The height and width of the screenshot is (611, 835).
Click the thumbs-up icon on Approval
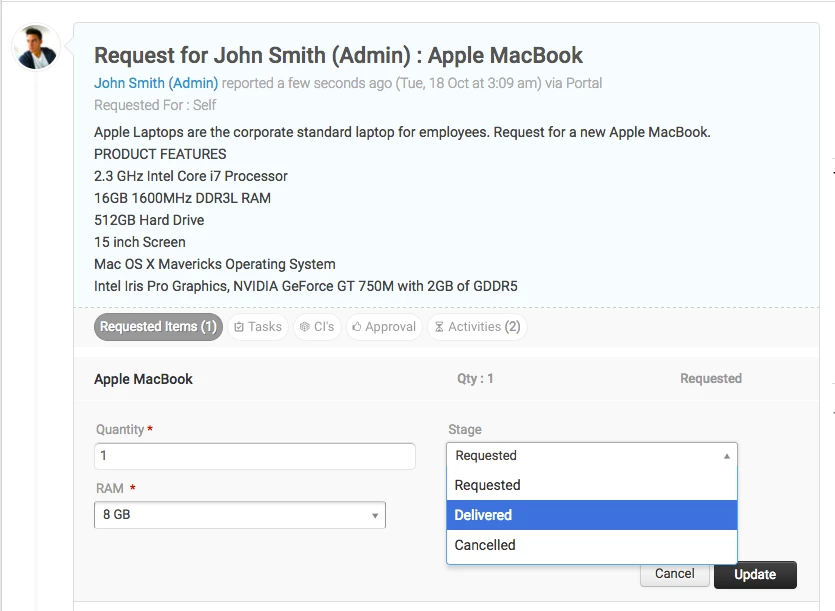[357, 327]
